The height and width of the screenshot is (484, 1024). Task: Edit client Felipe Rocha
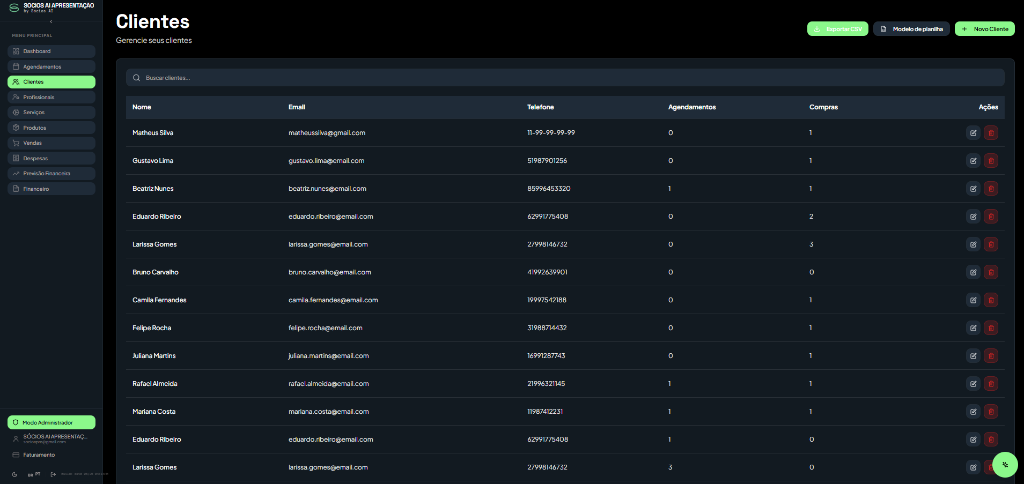point(973,328)
